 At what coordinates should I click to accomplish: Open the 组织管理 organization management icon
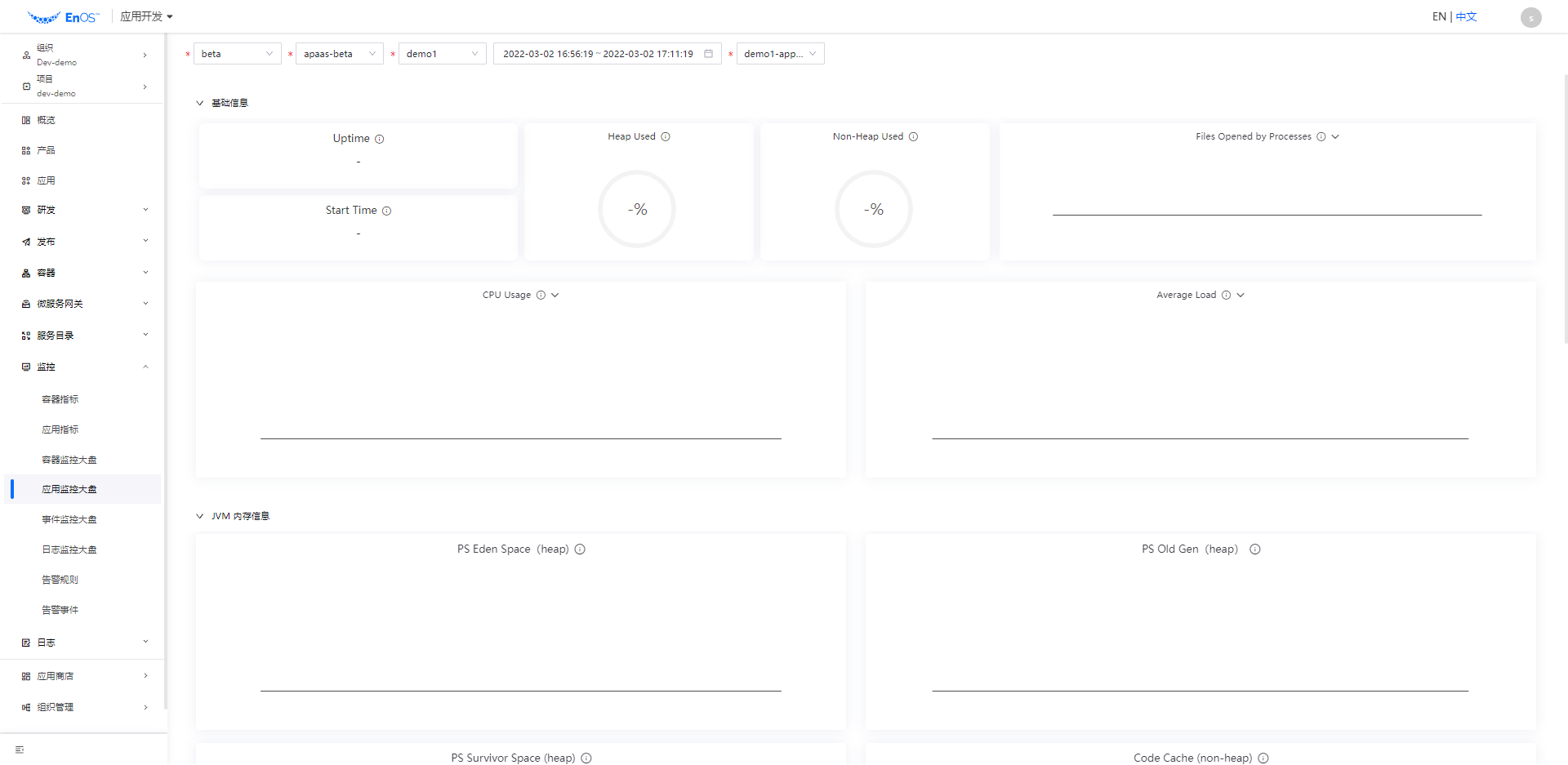tap(25, 707)
